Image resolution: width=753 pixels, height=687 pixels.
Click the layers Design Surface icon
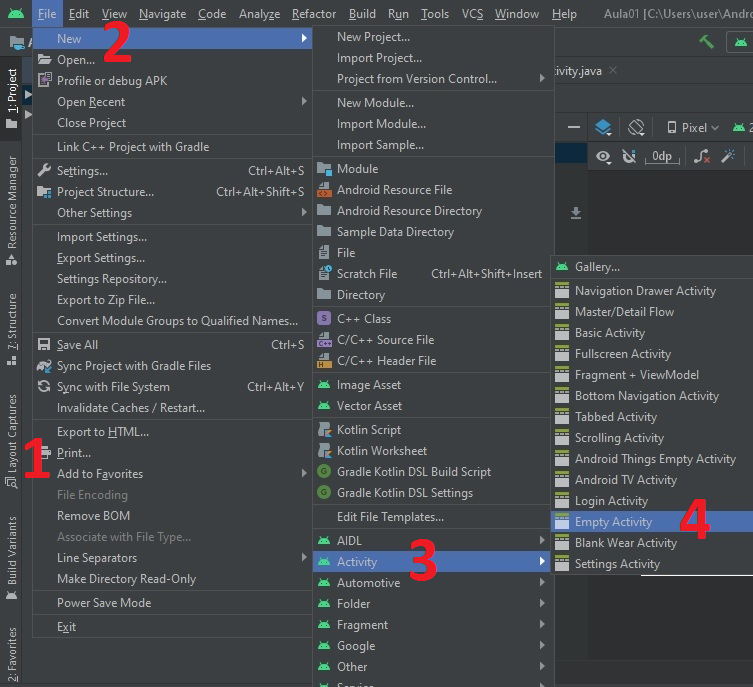(603, 128)
